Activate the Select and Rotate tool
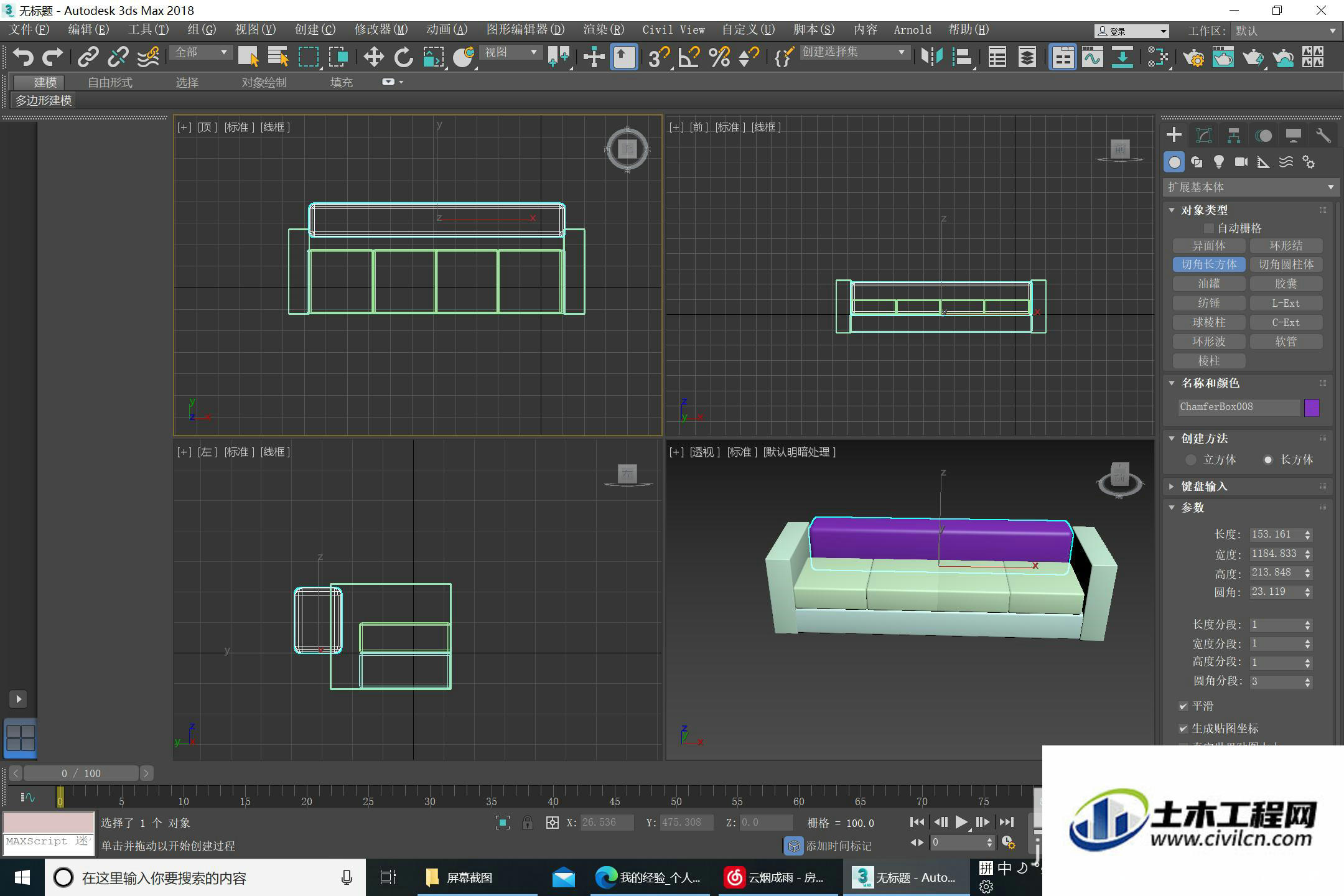The height and width of the screenshot is (896, 1344). click(x=403, y=57)
